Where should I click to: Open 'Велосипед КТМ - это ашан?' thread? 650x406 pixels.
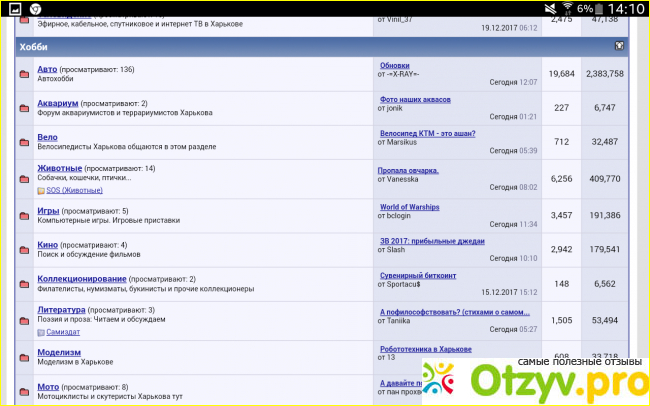(427, 133)
